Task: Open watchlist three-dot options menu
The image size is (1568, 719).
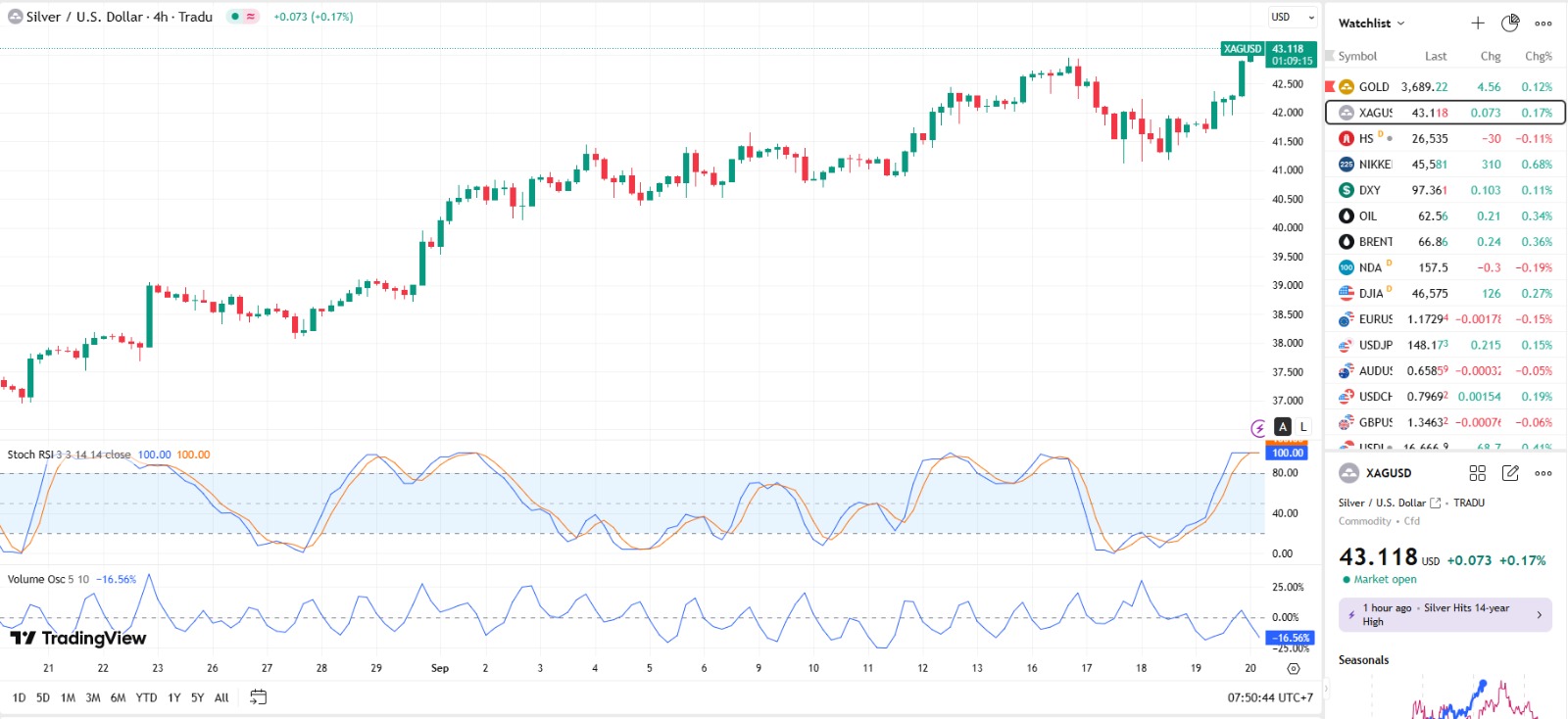Action: coord(1543,23)
